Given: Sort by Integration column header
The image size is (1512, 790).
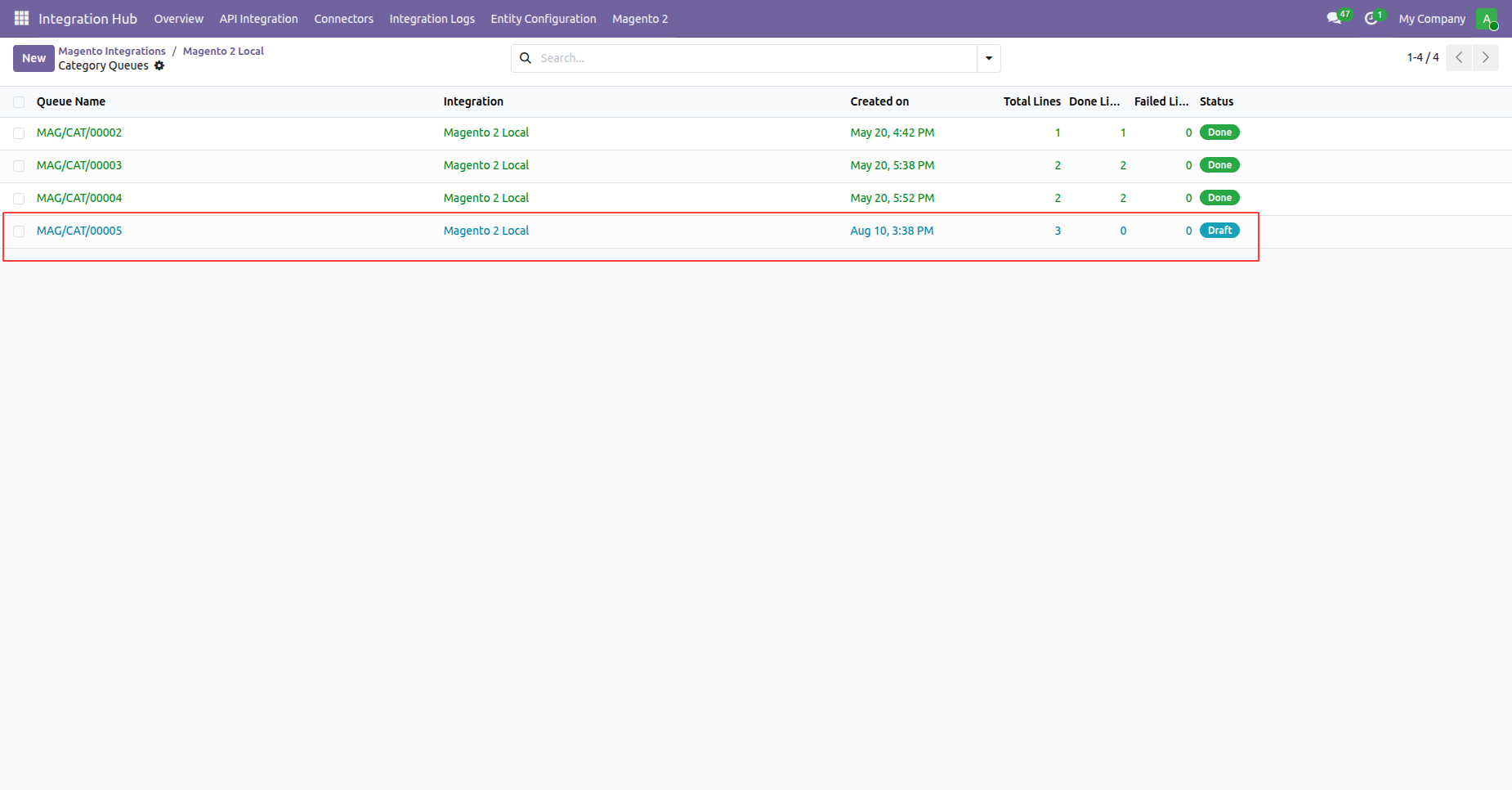Looking at the screenshot, I should pos(473,101).
